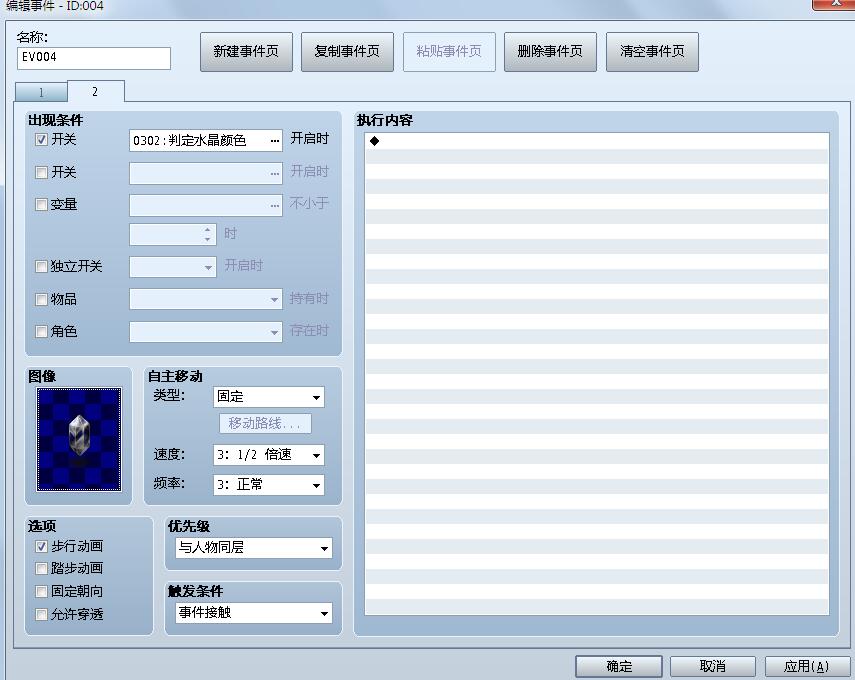Click the 清空事件页 button
This screenshot has width=855, height=680.
click(x=652, y=52)
